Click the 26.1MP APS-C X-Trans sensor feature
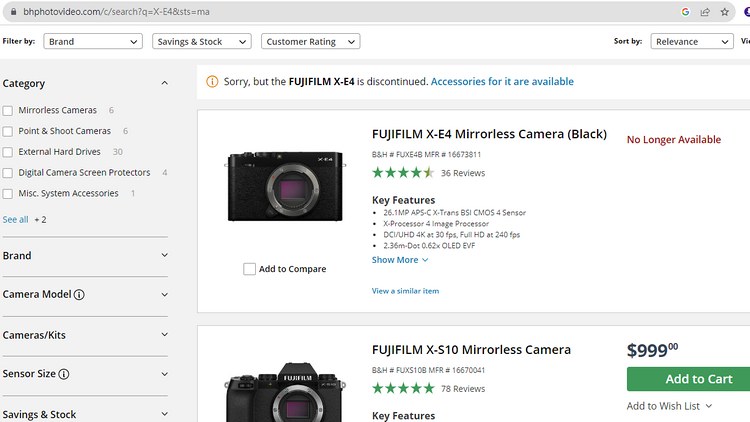This screenshot has width=750, height=422. tap(454, 213)
